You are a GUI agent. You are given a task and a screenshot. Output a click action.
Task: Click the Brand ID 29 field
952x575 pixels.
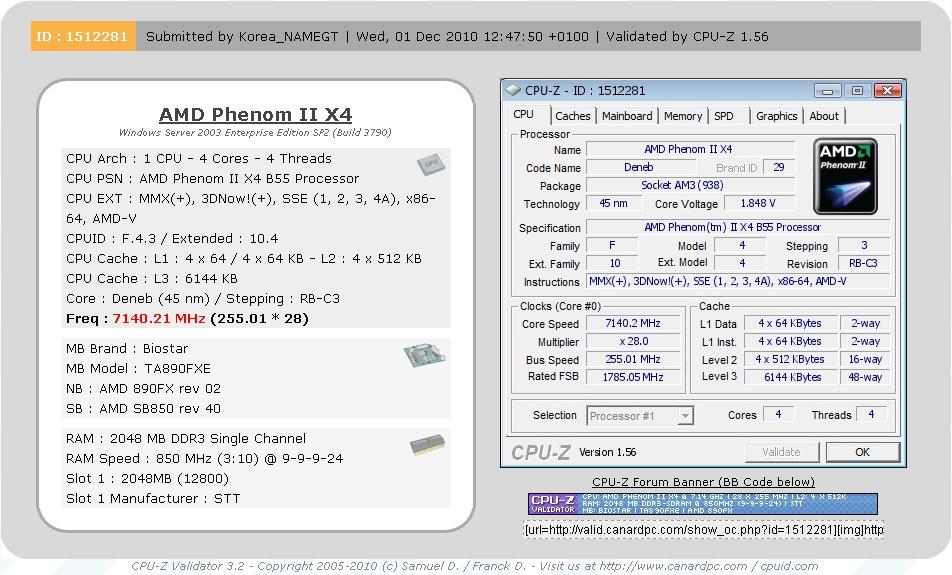click(x=779, y=168)
